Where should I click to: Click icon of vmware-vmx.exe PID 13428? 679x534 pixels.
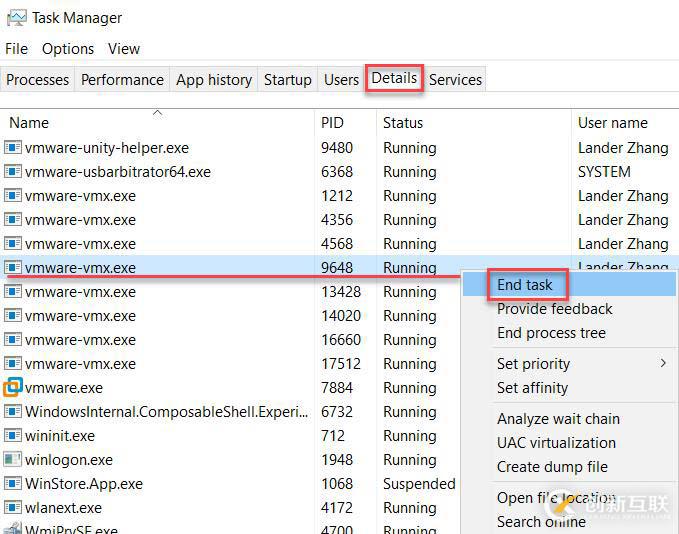(x=13, y=291)
